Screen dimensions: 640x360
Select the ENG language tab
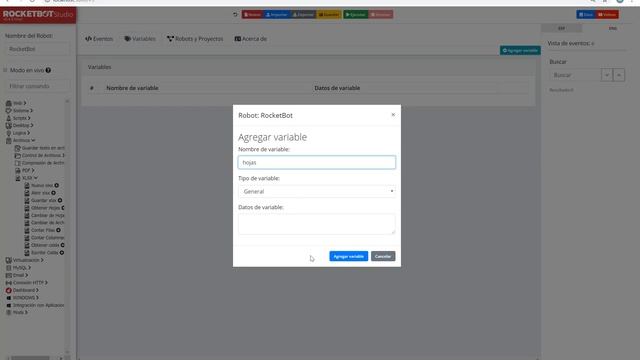pos(613,28)
